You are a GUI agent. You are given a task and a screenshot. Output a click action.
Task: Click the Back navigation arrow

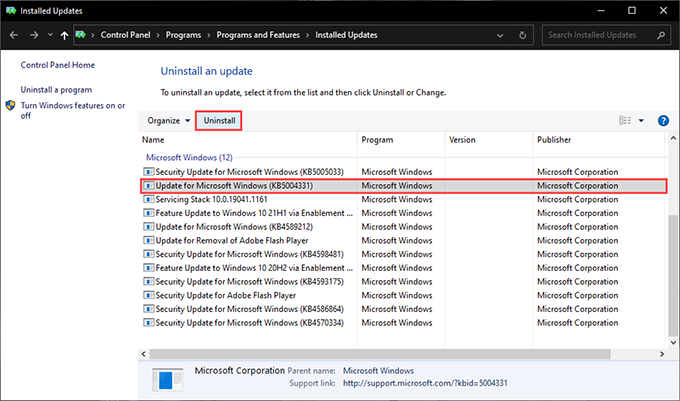(15, 35)
